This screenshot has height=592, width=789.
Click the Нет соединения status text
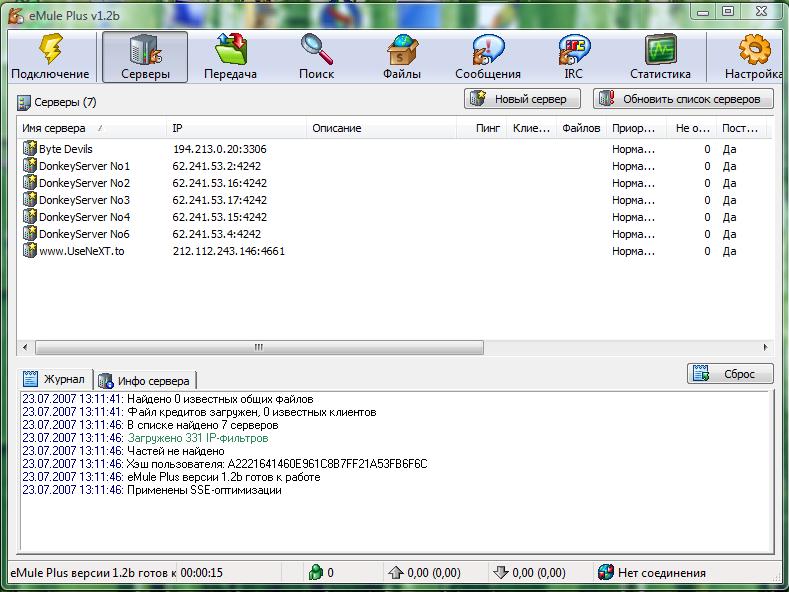coord(662,573)
